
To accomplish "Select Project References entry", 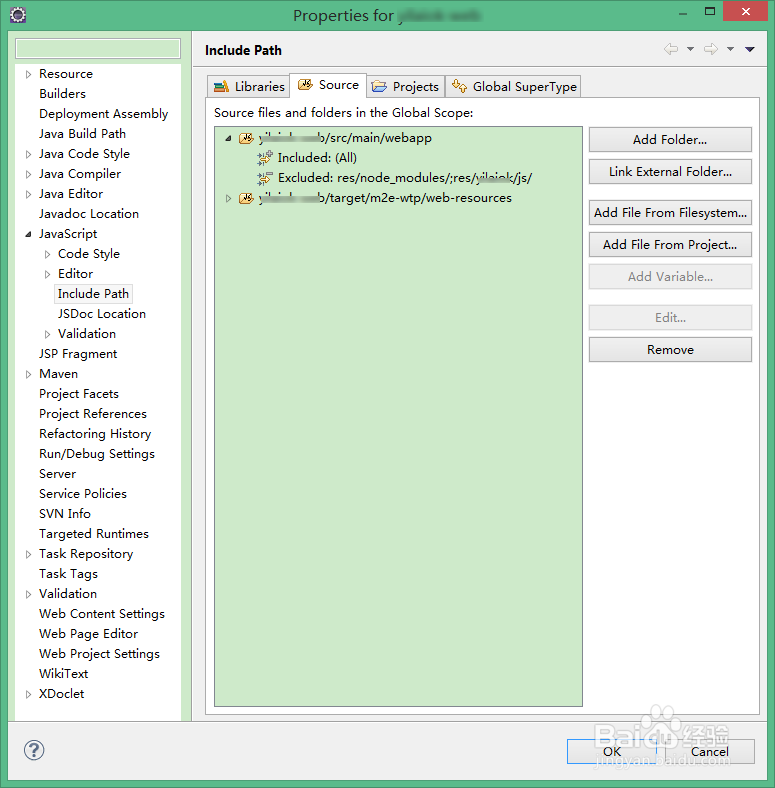I will (x=93, y=414).
